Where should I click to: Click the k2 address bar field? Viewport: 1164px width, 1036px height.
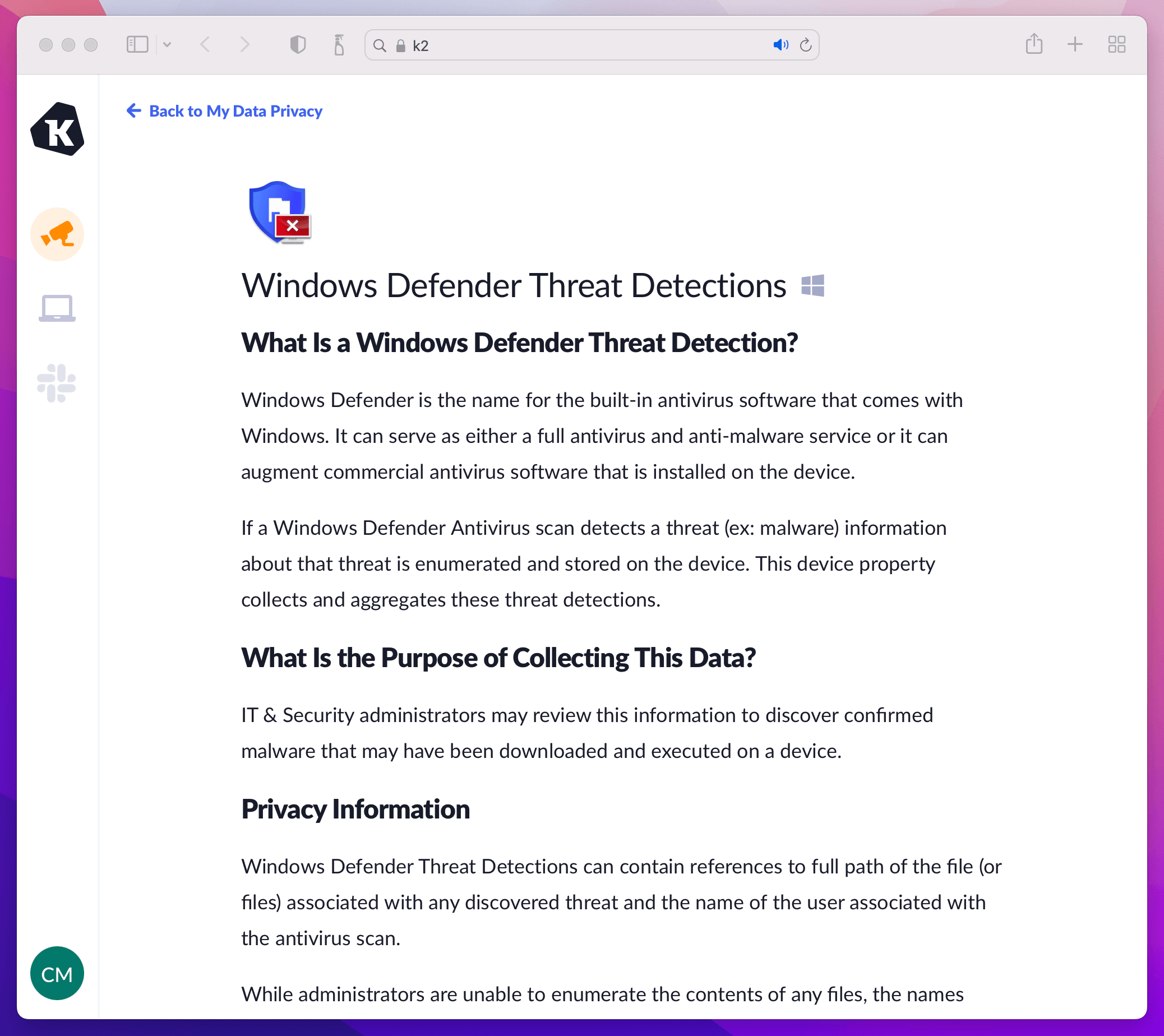(x=570, y=45)
